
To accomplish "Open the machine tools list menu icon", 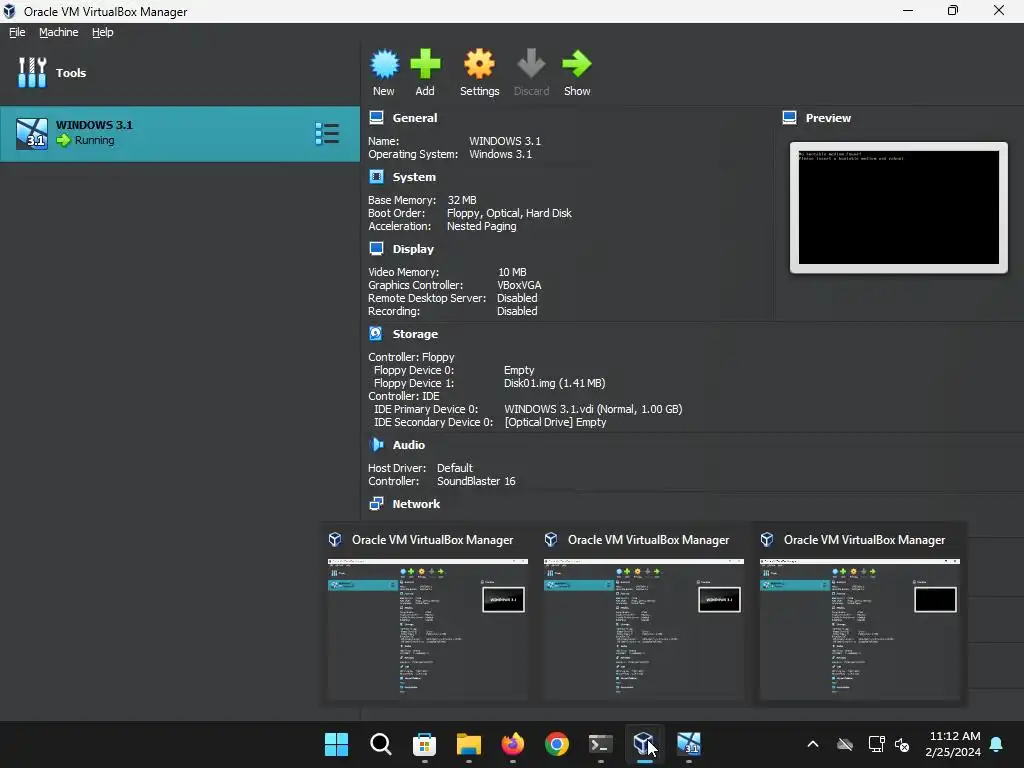I will coord(327,133).
